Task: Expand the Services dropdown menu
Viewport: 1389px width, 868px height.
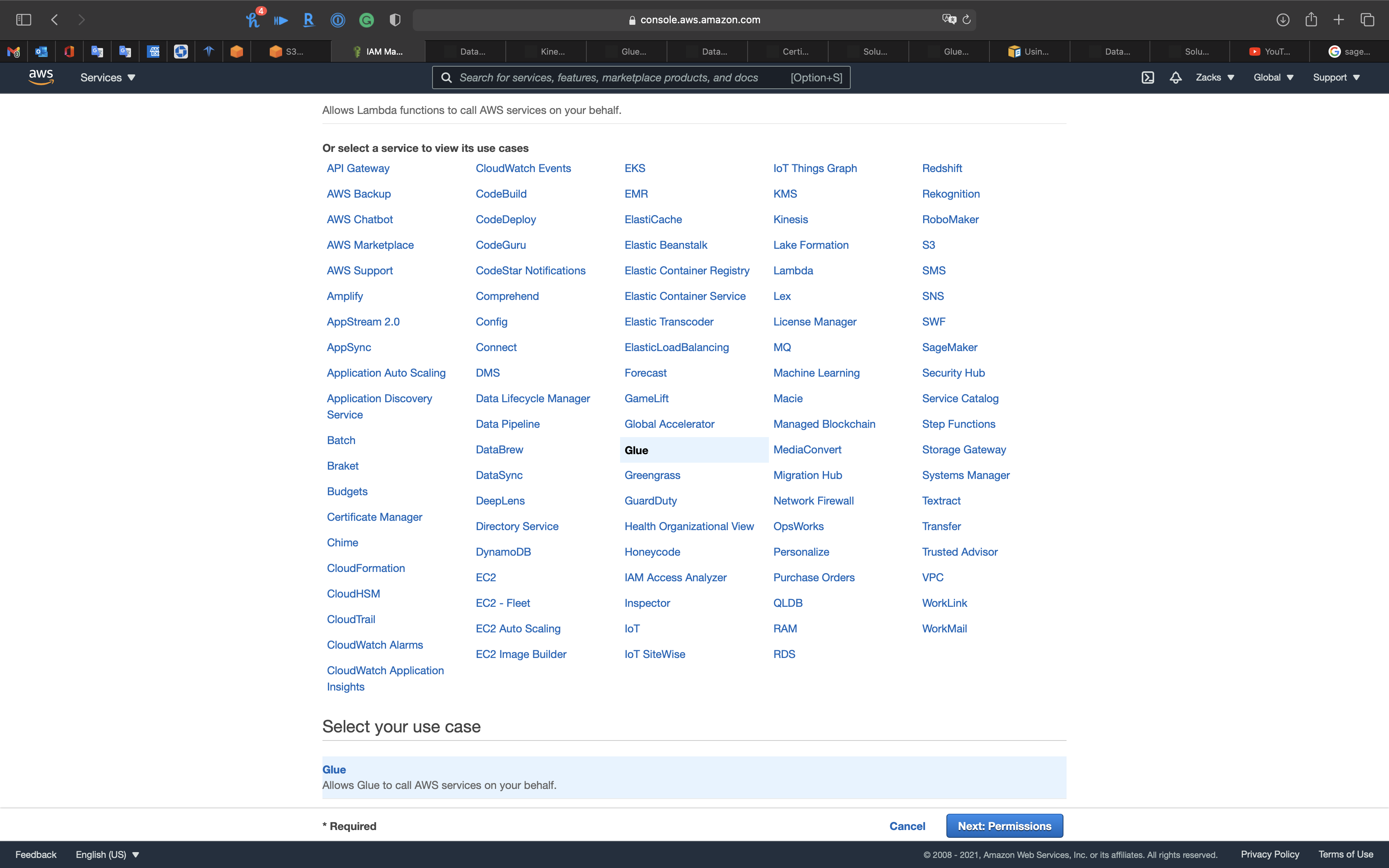Action: 107,77
